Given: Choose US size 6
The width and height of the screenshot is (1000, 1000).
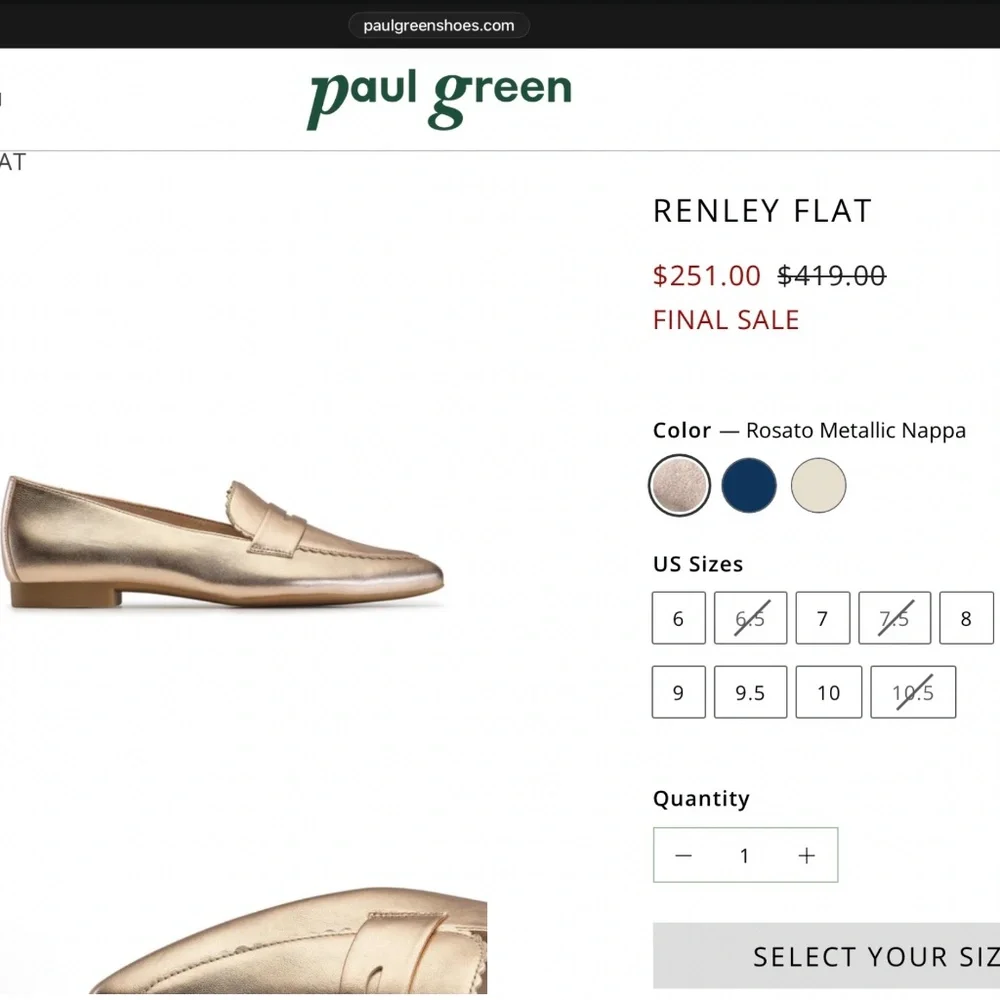Looking at the screenshot, I should [679, 618].
